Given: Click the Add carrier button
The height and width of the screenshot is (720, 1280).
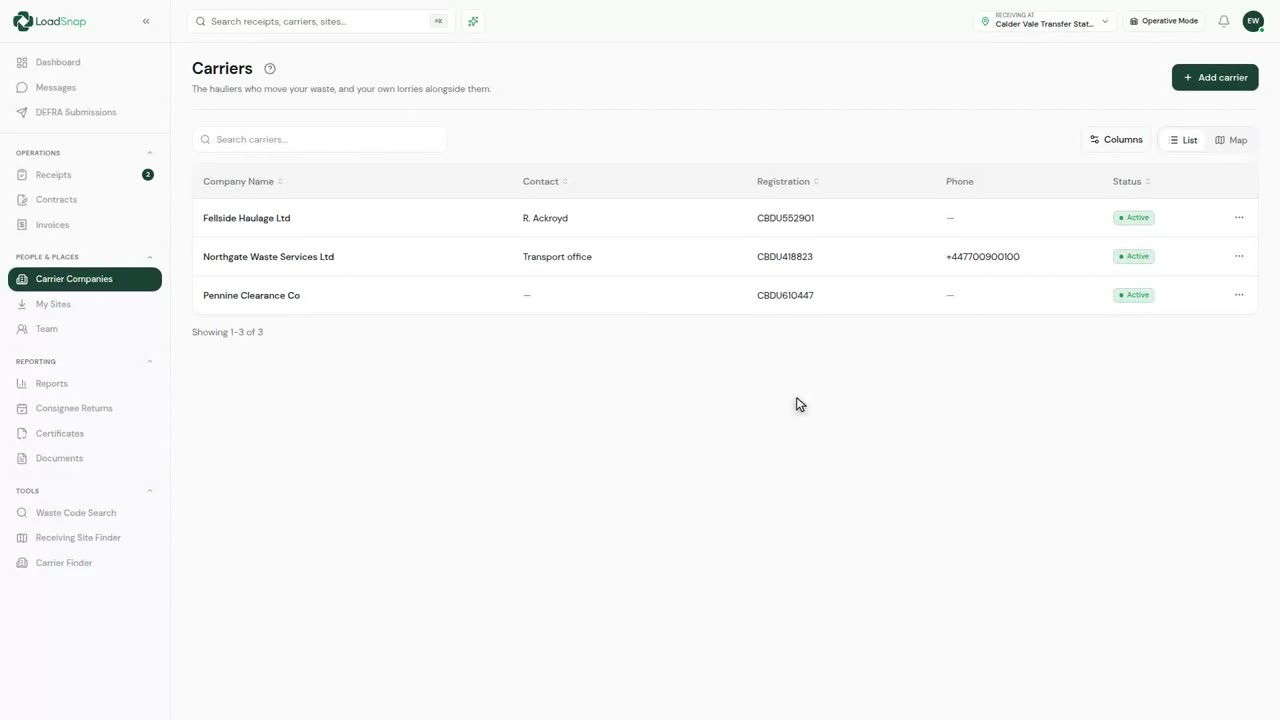Looking at the screenshot, I should [x=1215, y=77].
